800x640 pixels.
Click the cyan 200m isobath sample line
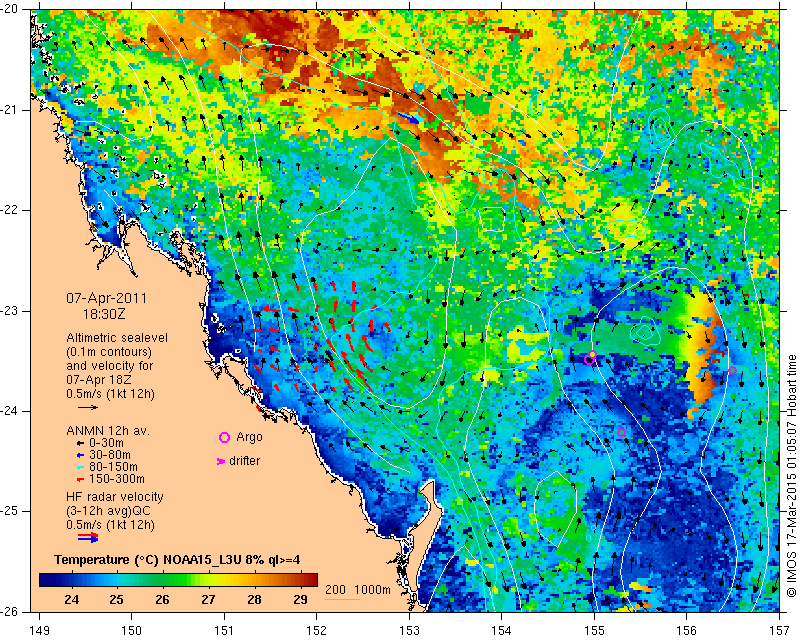pyautogui.click(x=343, y=600)
